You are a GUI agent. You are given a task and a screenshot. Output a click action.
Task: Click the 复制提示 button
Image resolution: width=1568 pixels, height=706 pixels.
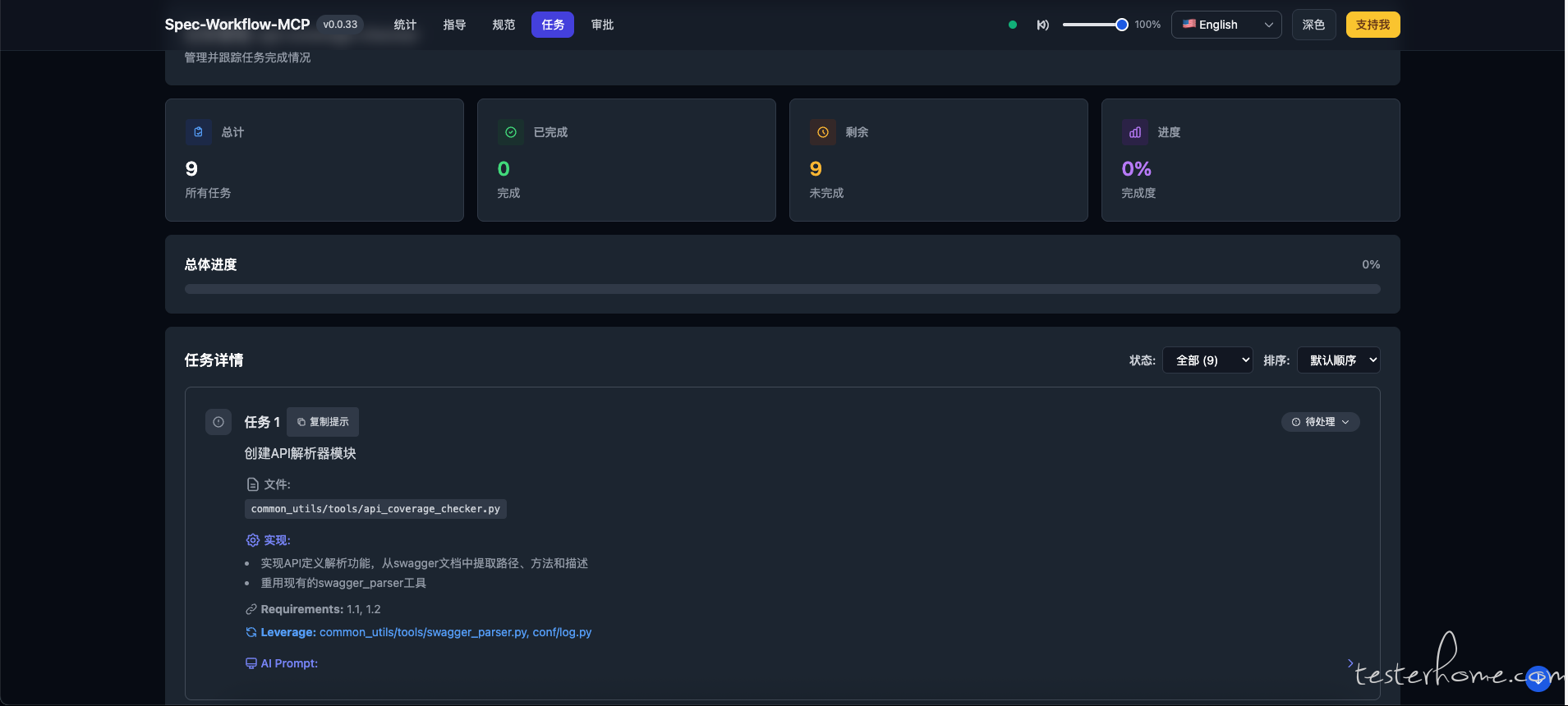323,422
